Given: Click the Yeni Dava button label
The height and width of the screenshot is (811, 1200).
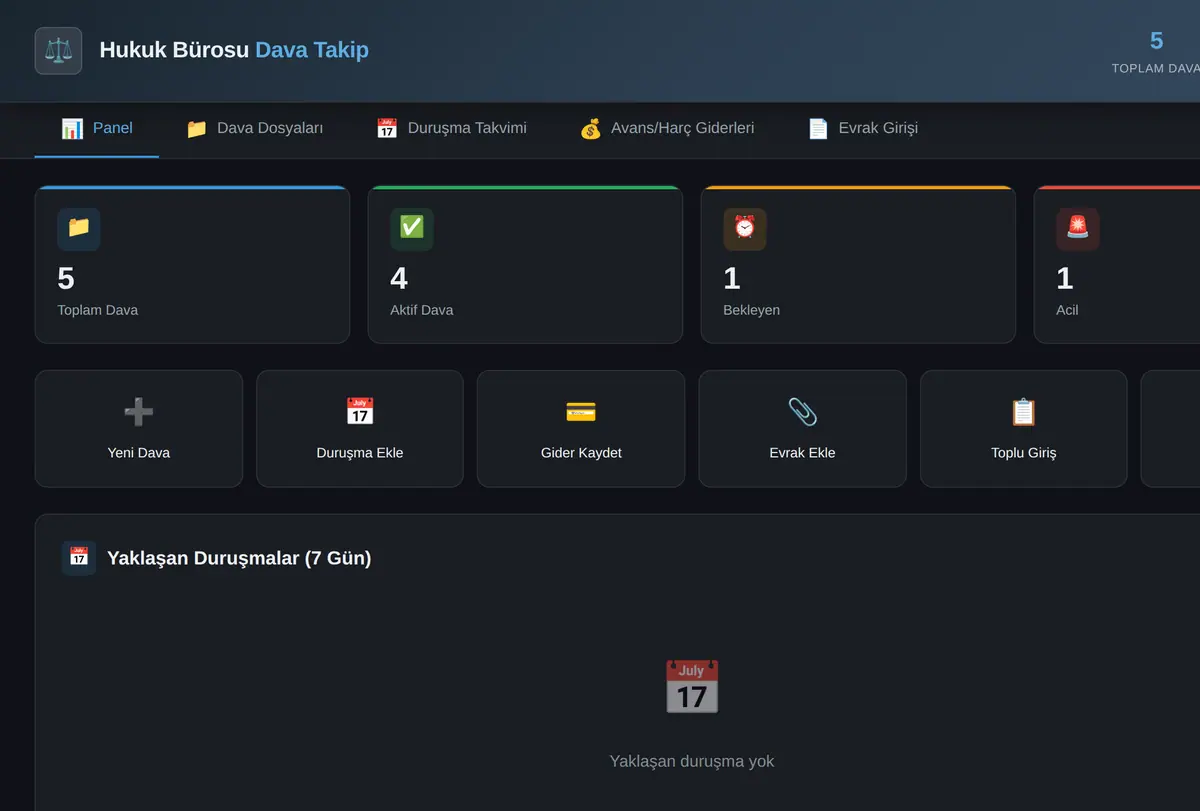Looking at the screenshot, I should 139,453.
